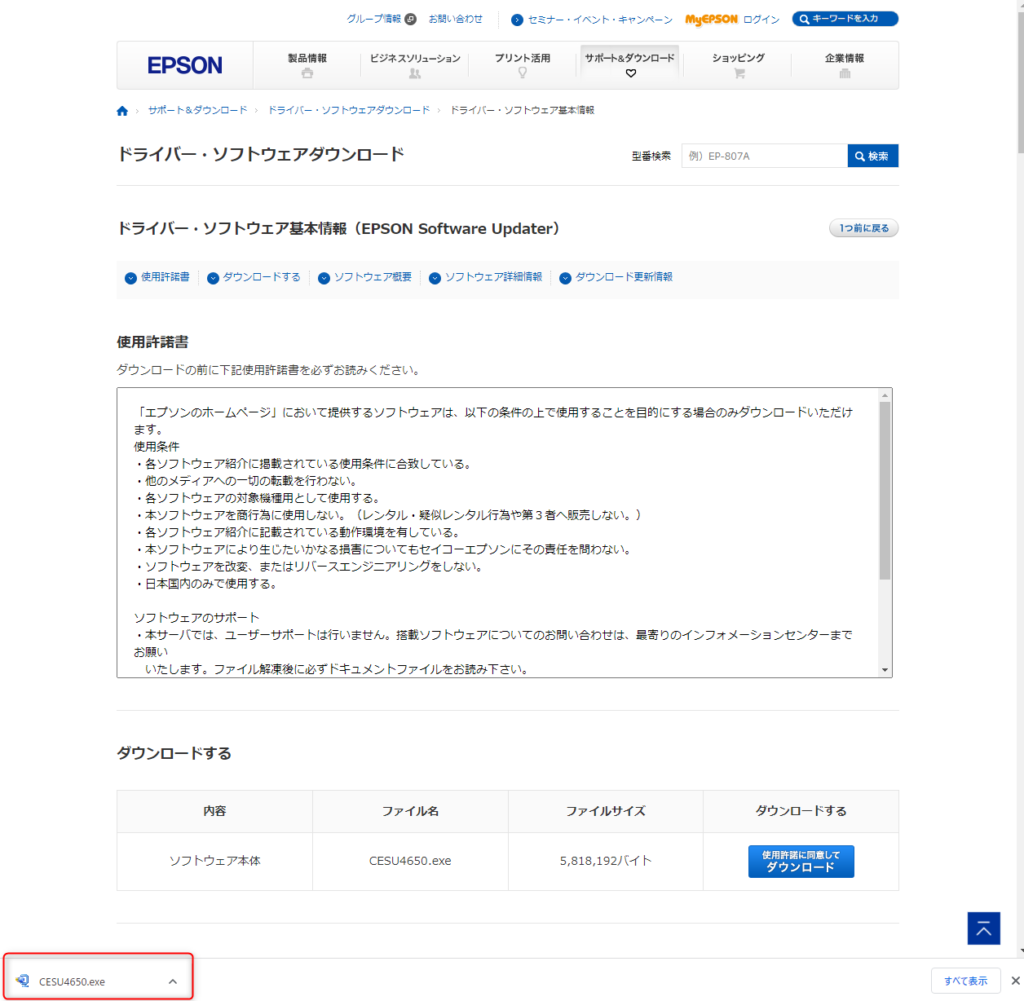Image resolution: width=1024 pixels, height=1001 pixels.
Task: Open the サポート&ダウンロード menu
Action: click(x=630, y=65)
